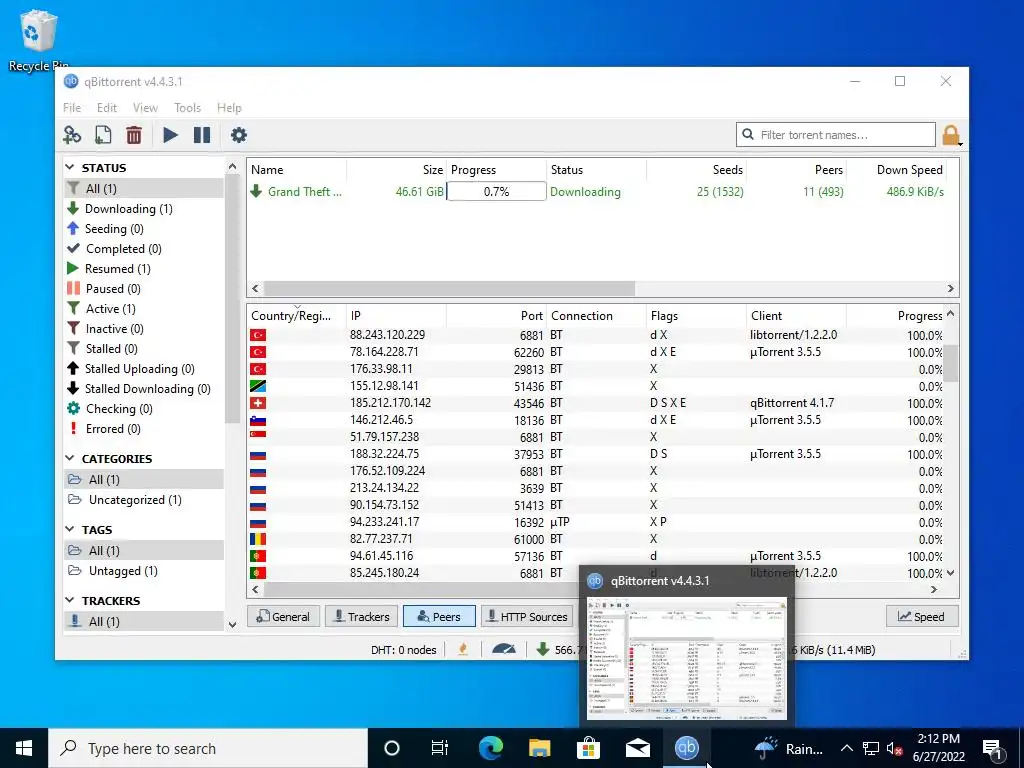Open the Mail app from taskbar
Image resolution: width=1024 pixels, height=768 pixels.
(x=637, y=748)
